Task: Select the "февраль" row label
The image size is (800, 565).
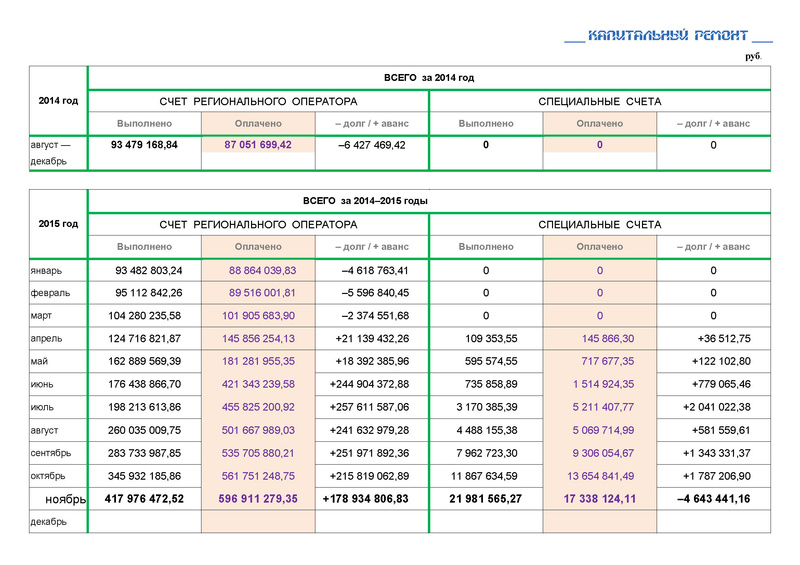Action: click(50, 293)
